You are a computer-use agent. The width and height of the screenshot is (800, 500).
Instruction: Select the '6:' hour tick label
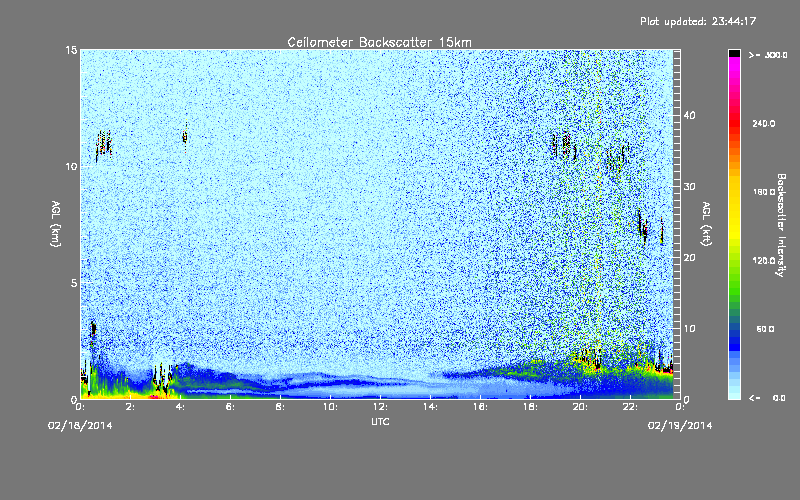231,407
